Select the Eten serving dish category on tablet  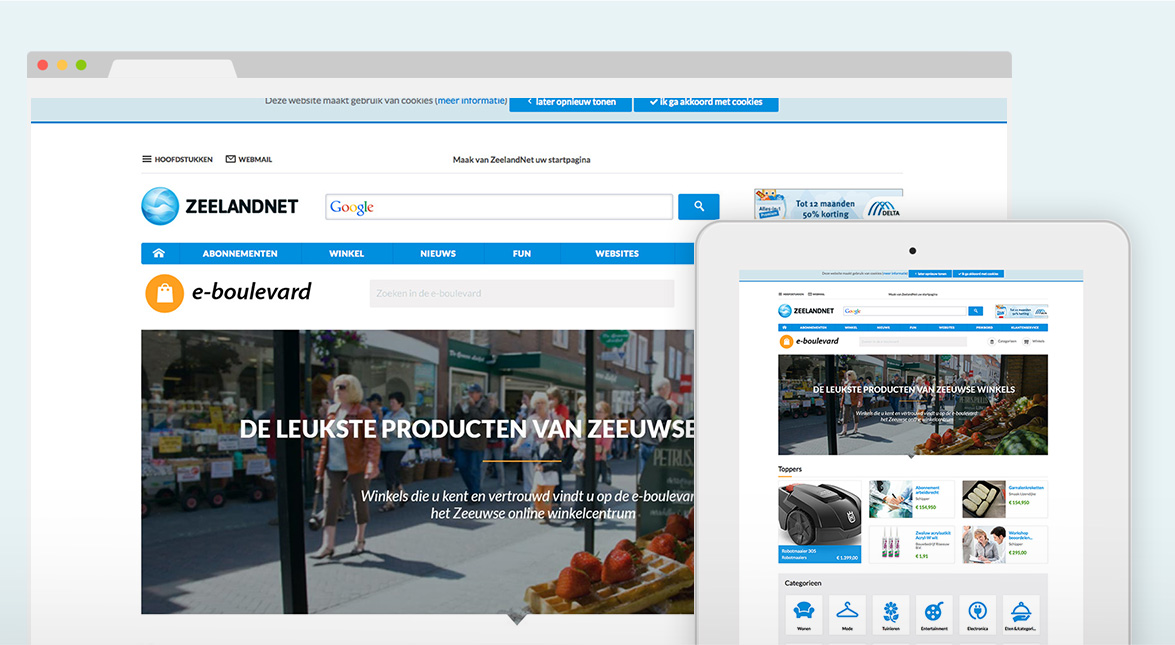[x=1021, y=614]
